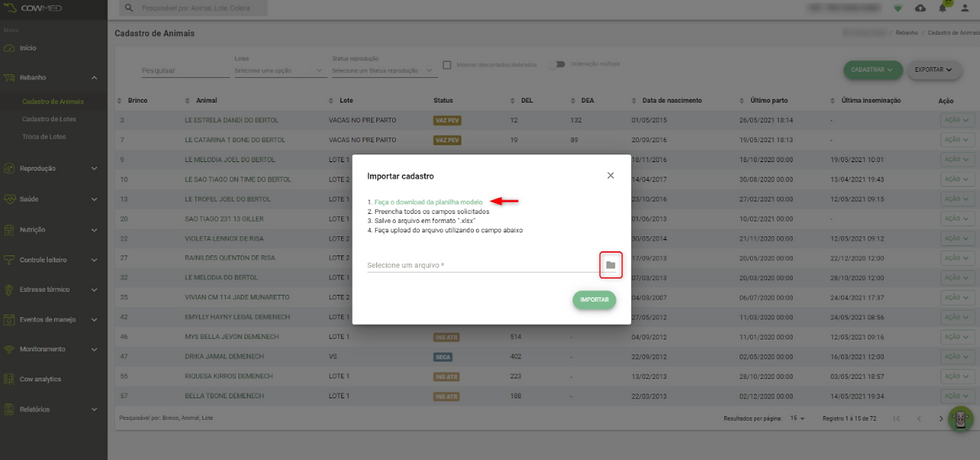Click the Saúde heartbeat icon
This screenshot has height=460, width=980.
click(x=9, y=199)
